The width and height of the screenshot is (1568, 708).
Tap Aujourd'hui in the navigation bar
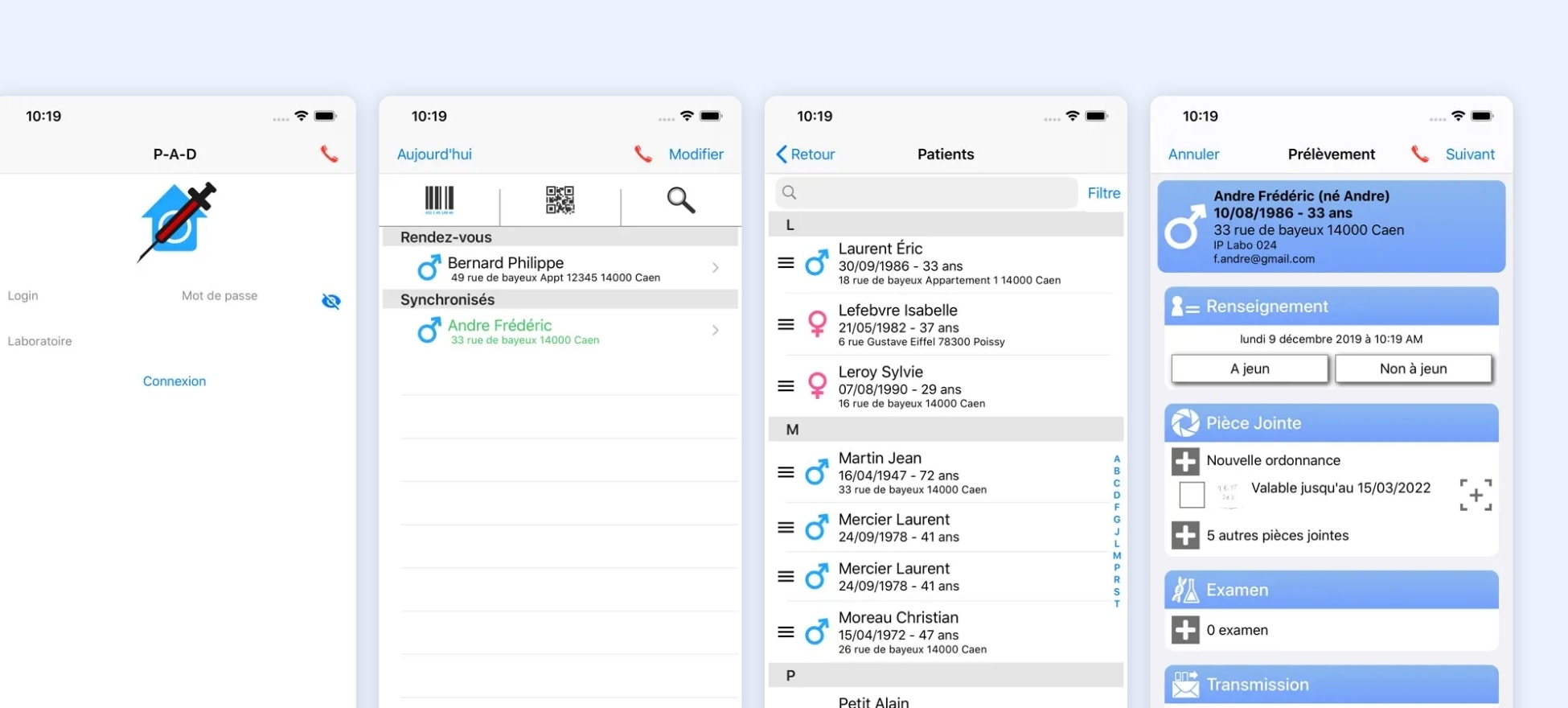click(434, 154)
